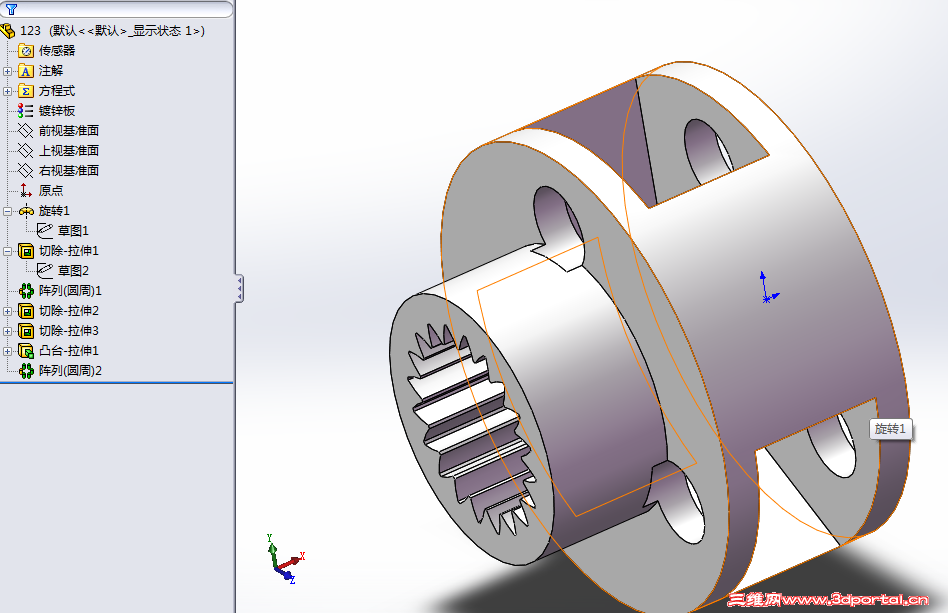Click the 镀锌板 material icon

(26, 111)
